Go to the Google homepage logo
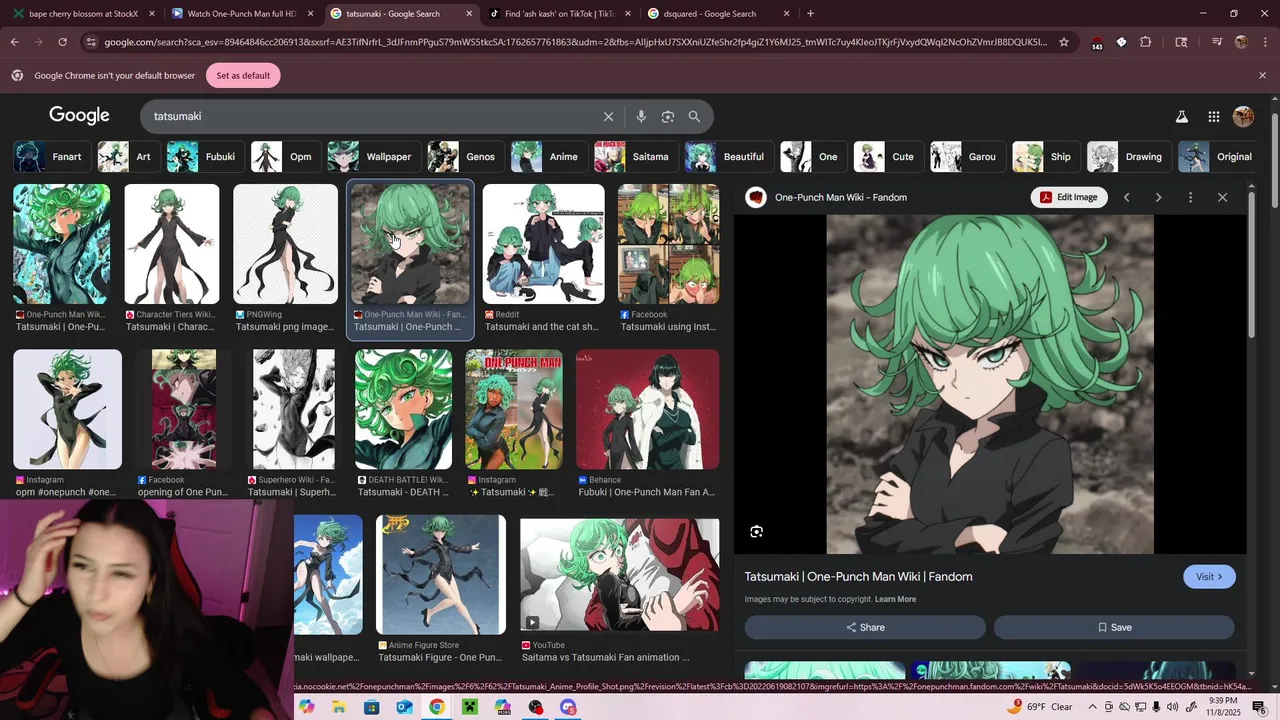This screenshot has height=720, width=1280. (79, 115)
